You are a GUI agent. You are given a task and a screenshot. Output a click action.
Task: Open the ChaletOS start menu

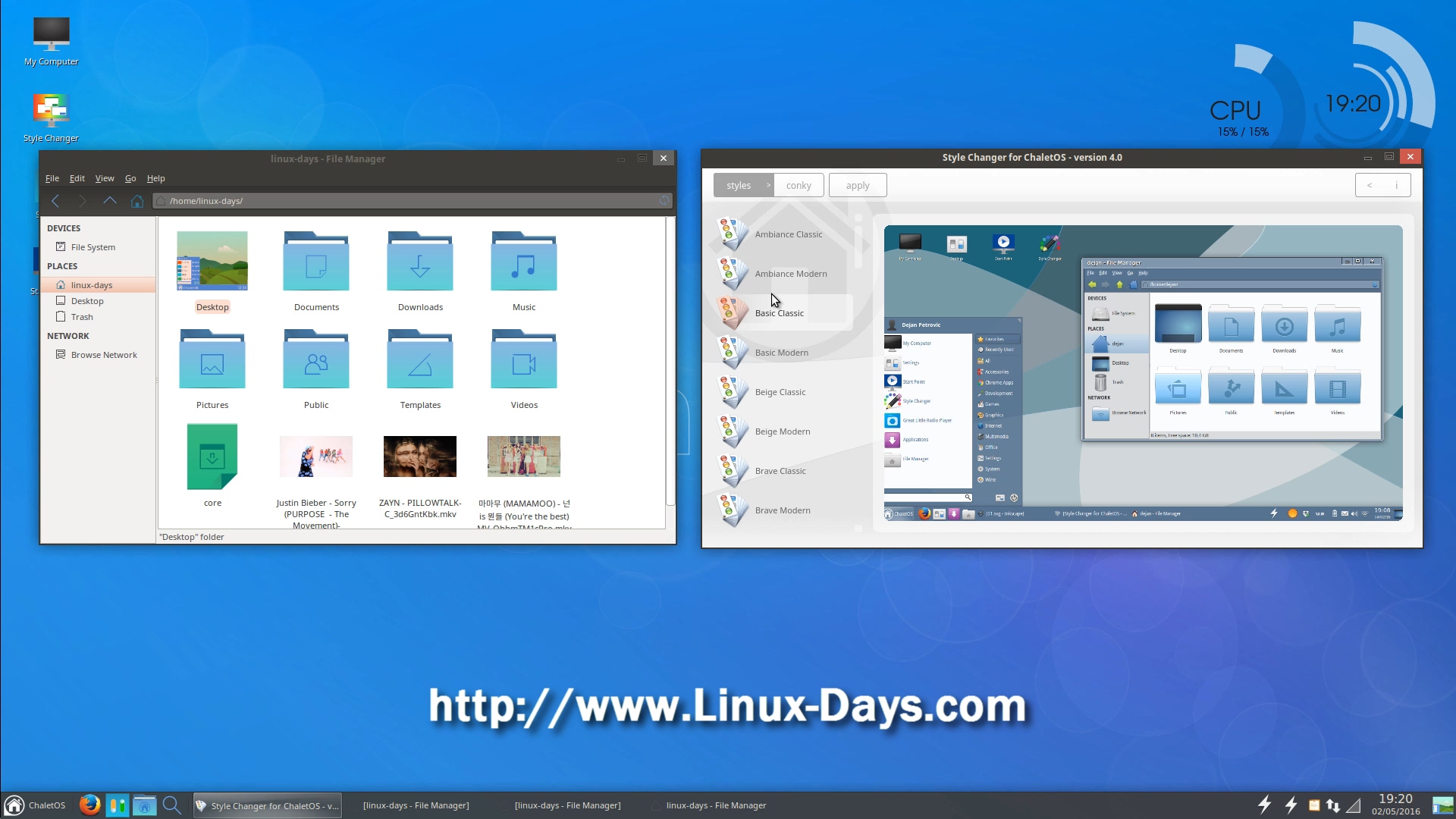[36, 805]
